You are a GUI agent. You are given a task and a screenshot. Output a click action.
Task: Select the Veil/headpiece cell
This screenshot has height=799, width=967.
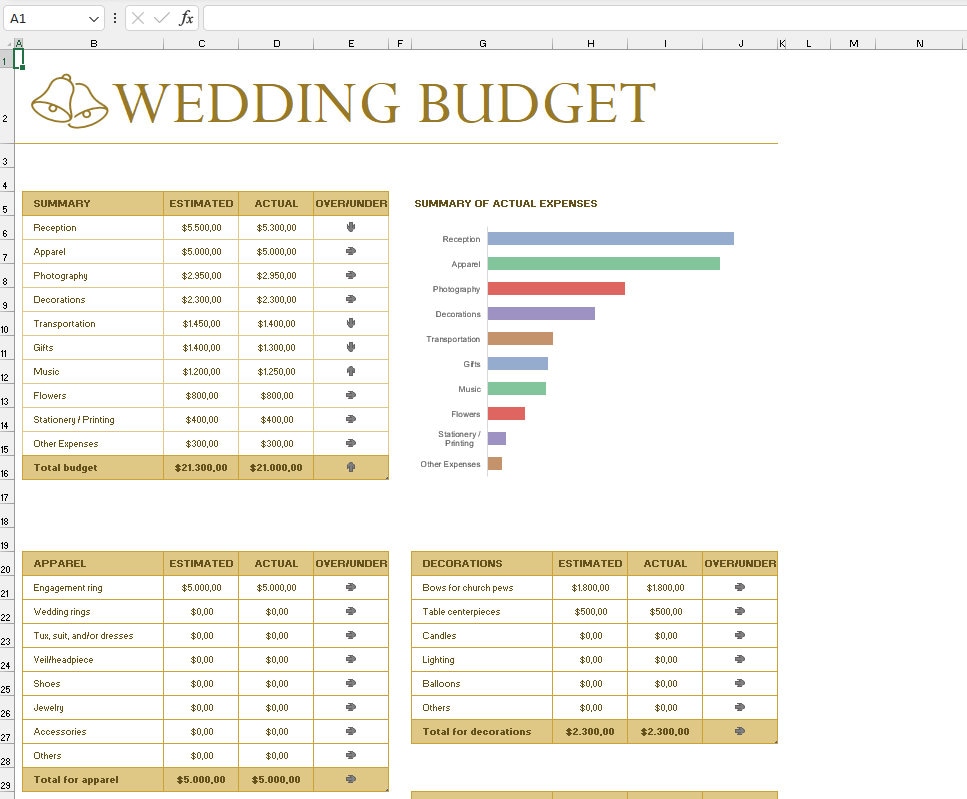pyautogui.click(x=93, y=660)
